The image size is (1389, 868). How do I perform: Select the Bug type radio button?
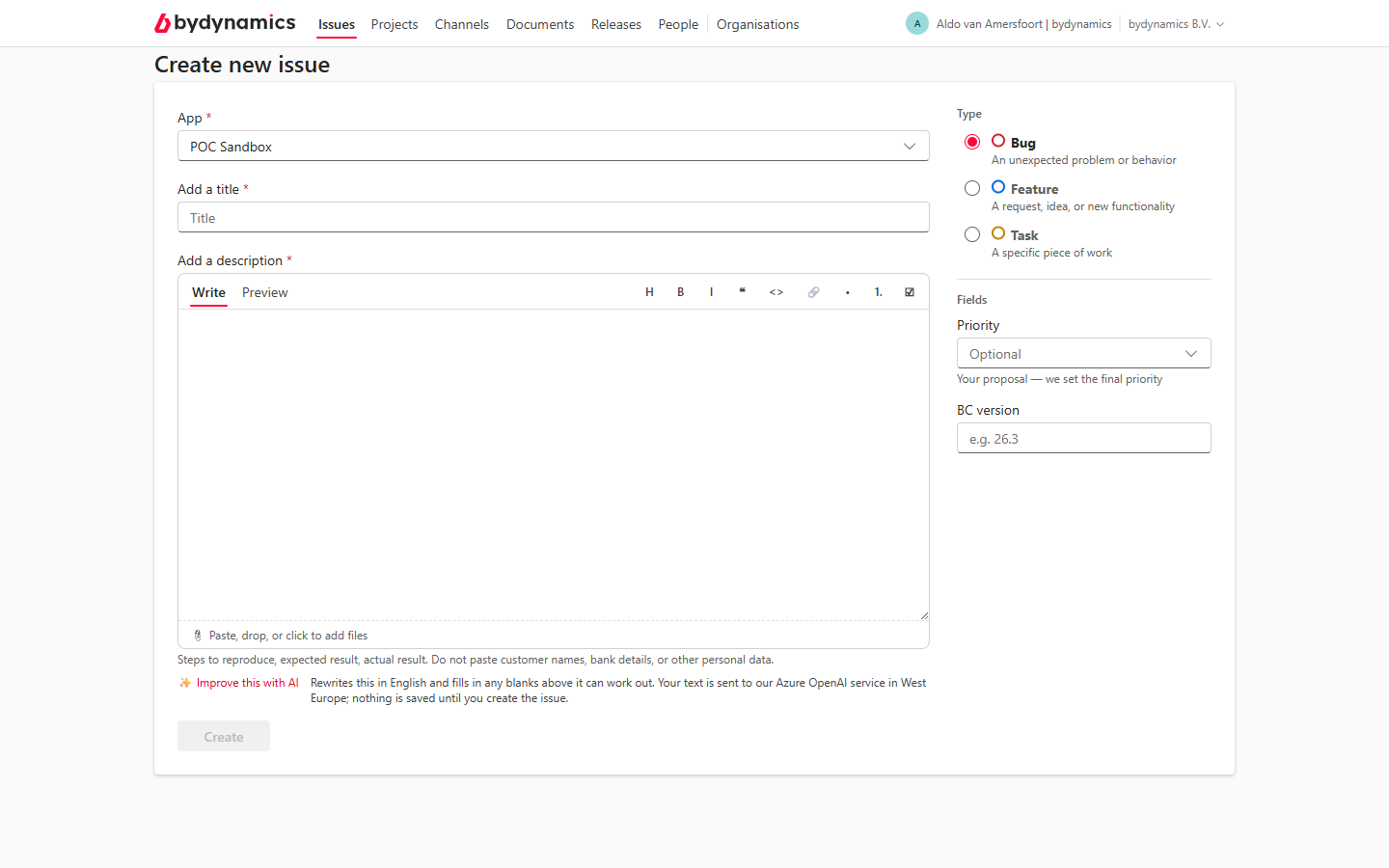coord(972,142)
